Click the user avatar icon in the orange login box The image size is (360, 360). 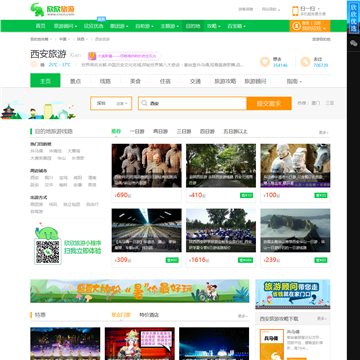[x=296, y=26]
